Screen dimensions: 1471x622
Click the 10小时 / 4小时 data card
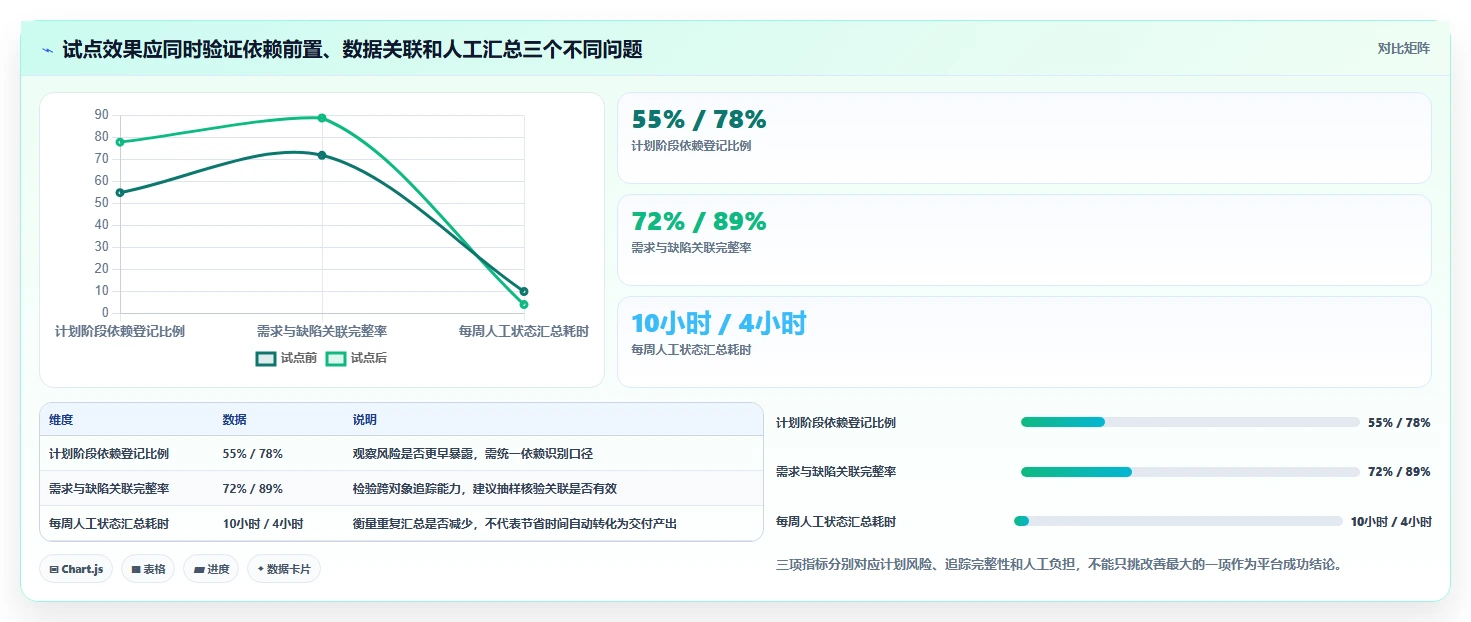(1024, 342)
